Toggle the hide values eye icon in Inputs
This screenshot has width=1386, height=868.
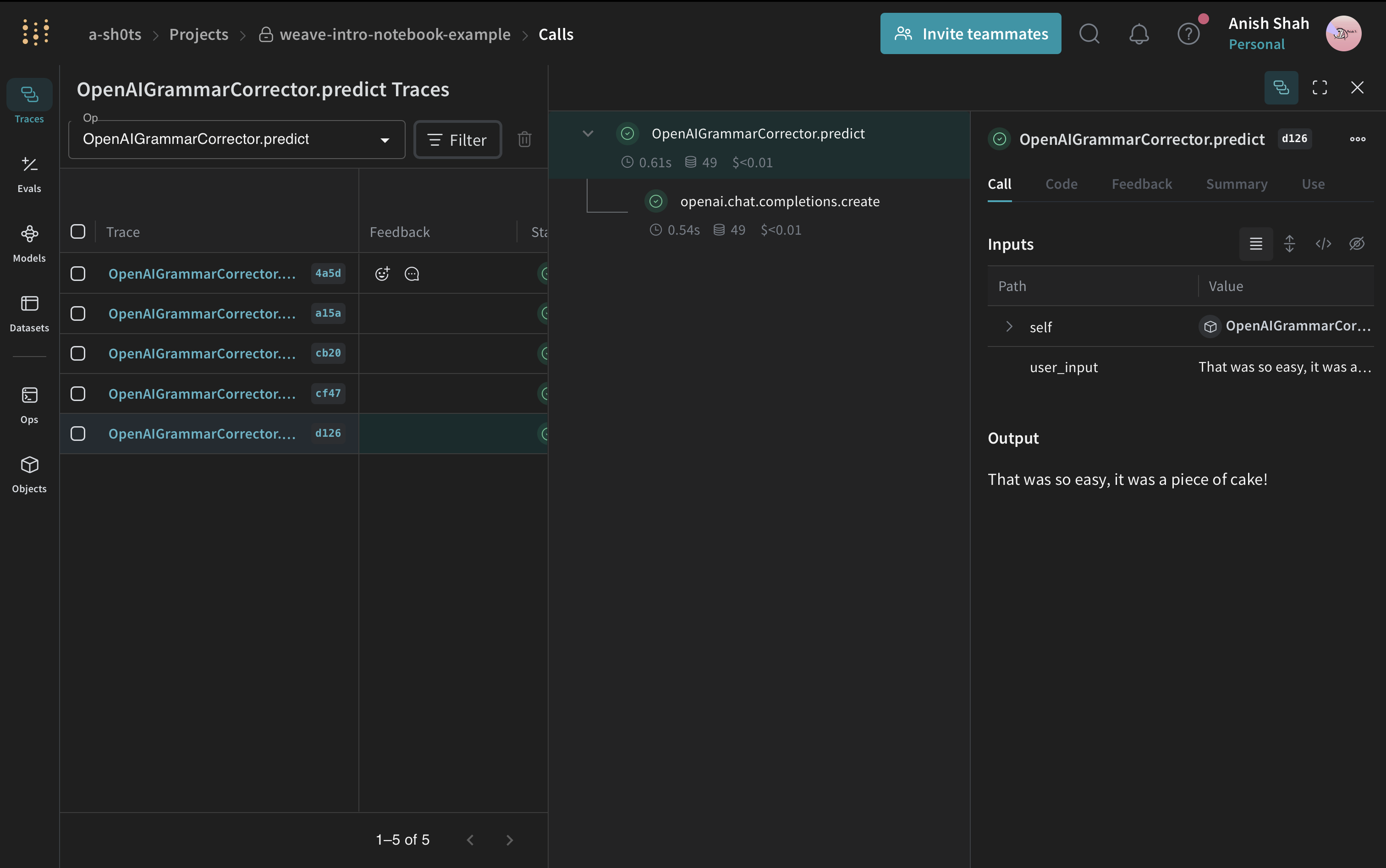tap(1357, 244)
